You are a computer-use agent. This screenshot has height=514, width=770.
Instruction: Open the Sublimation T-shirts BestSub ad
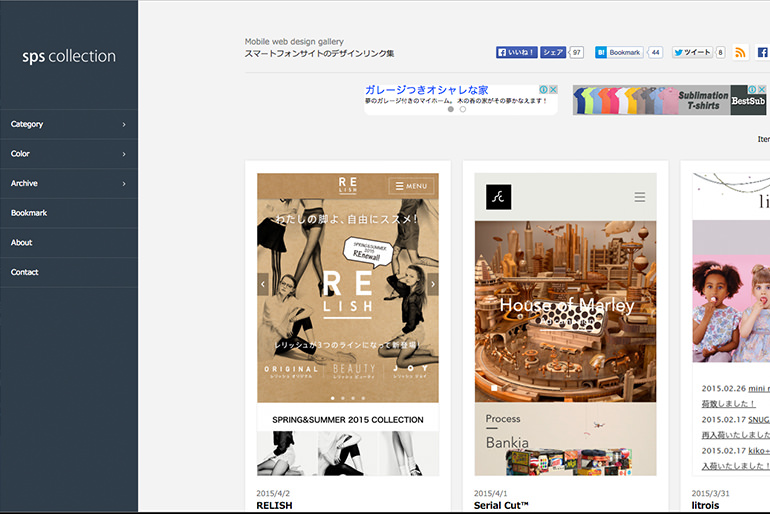pyautogui.click(x=669, y=100)
